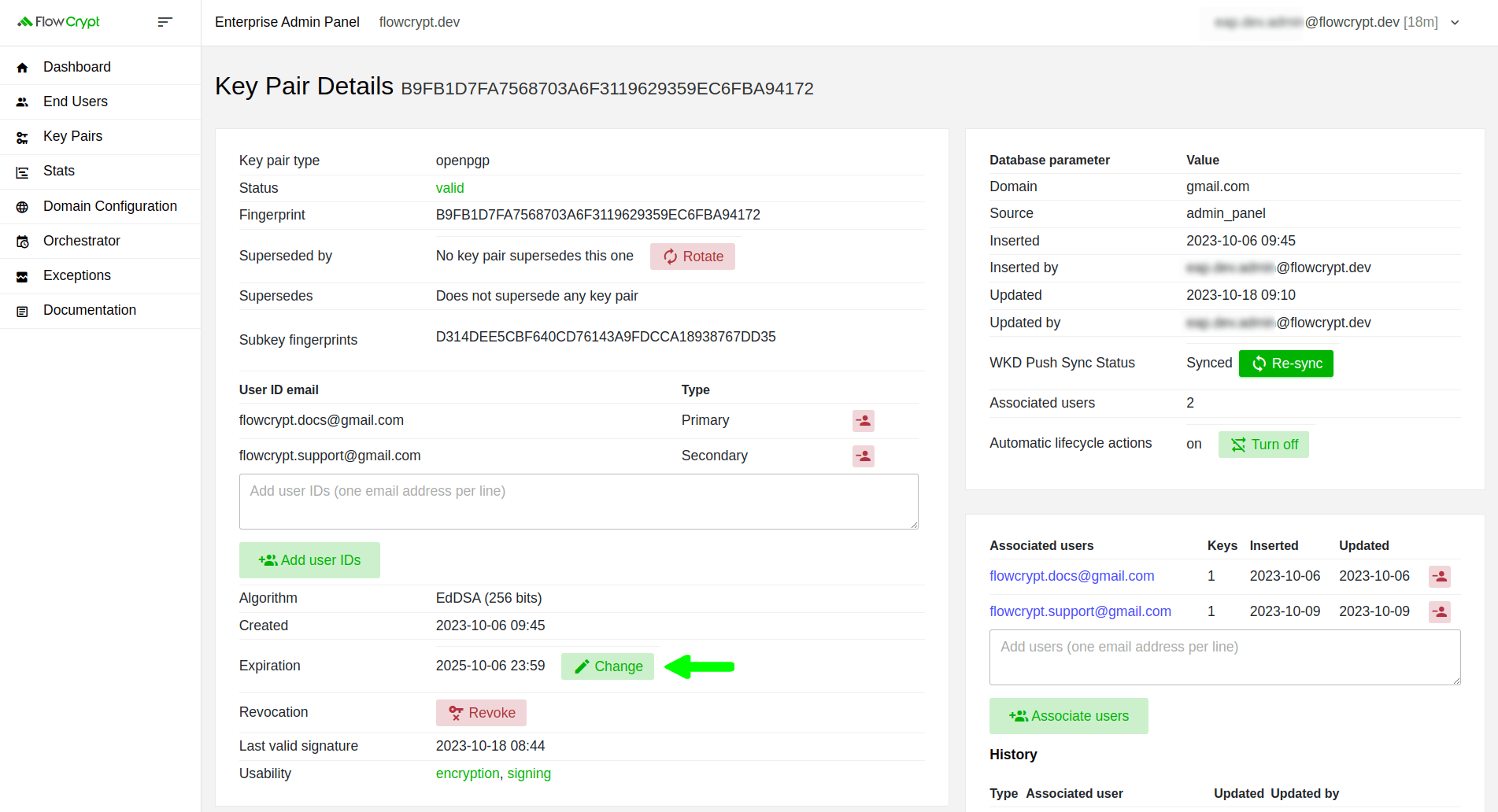This screenshot has width=1498, height=812.
Task: Dissociate user flowcrypt.support@gmail.com in Associated users
Action: (x=1440, y=612)
